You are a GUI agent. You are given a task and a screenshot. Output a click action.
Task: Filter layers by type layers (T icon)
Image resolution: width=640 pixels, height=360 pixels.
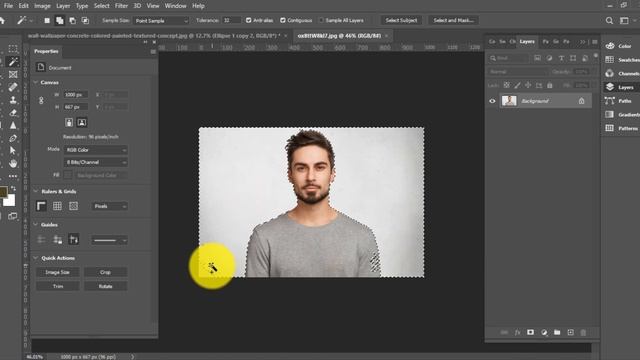click(x=561, y=58)
